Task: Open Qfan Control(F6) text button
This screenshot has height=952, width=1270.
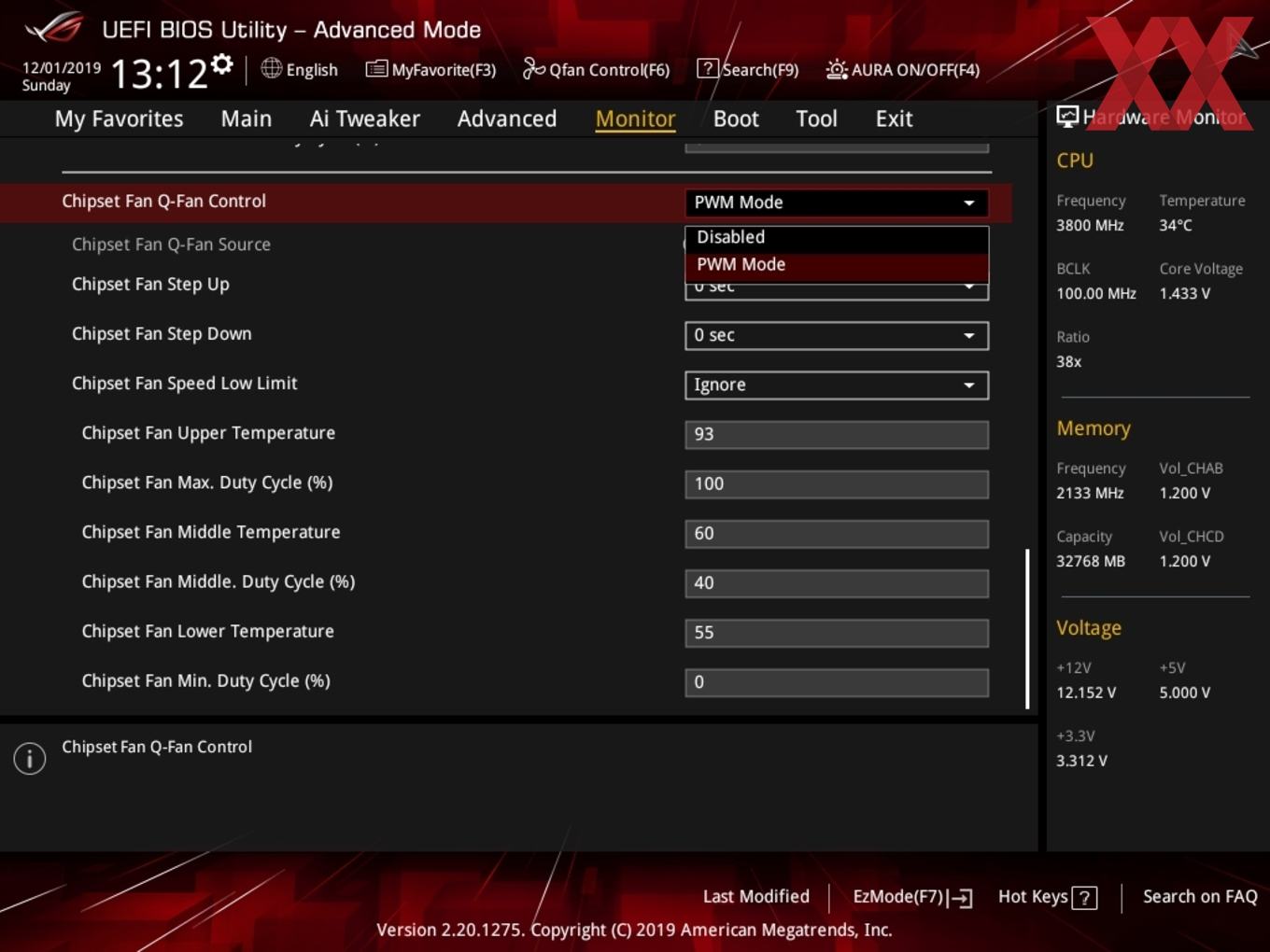Action: [610, 70]
